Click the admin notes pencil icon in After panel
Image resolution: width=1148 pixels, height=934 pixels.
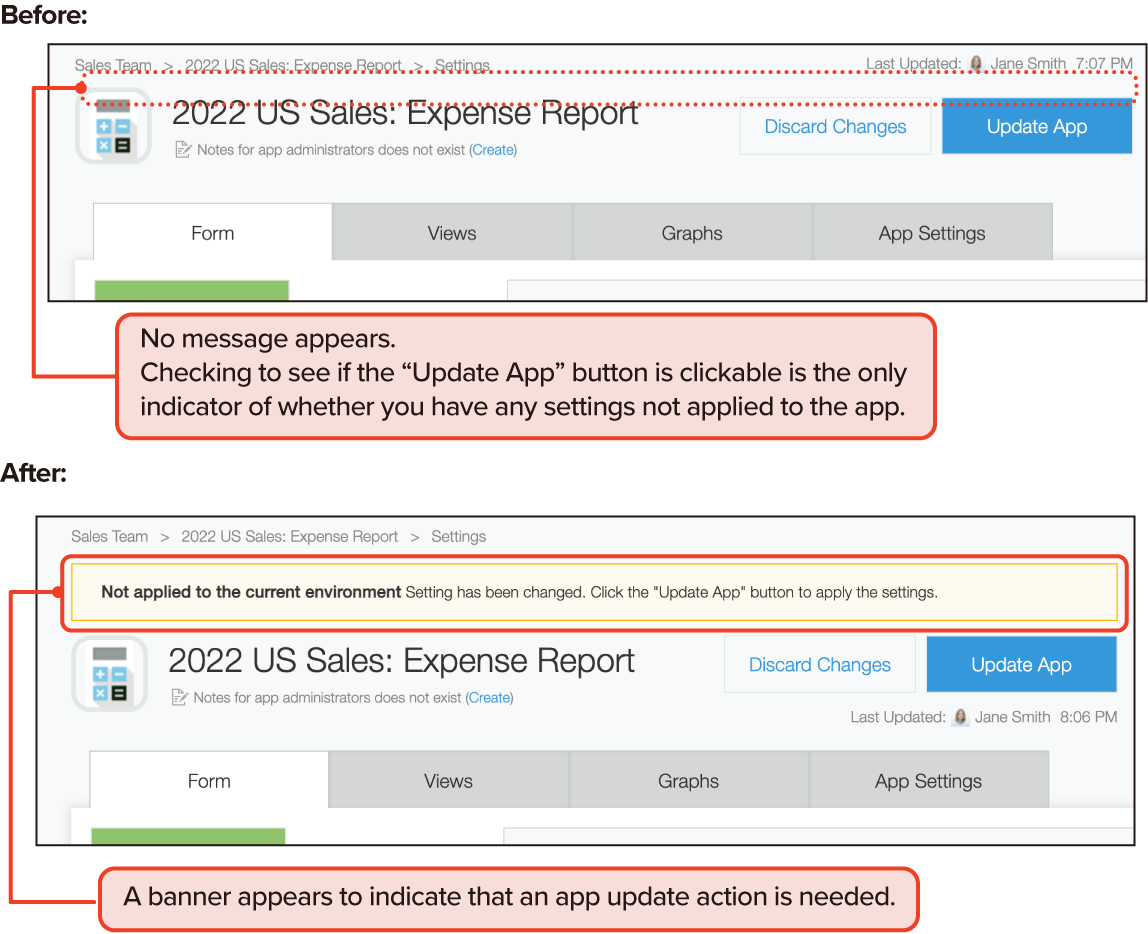(x=180, y=697)
